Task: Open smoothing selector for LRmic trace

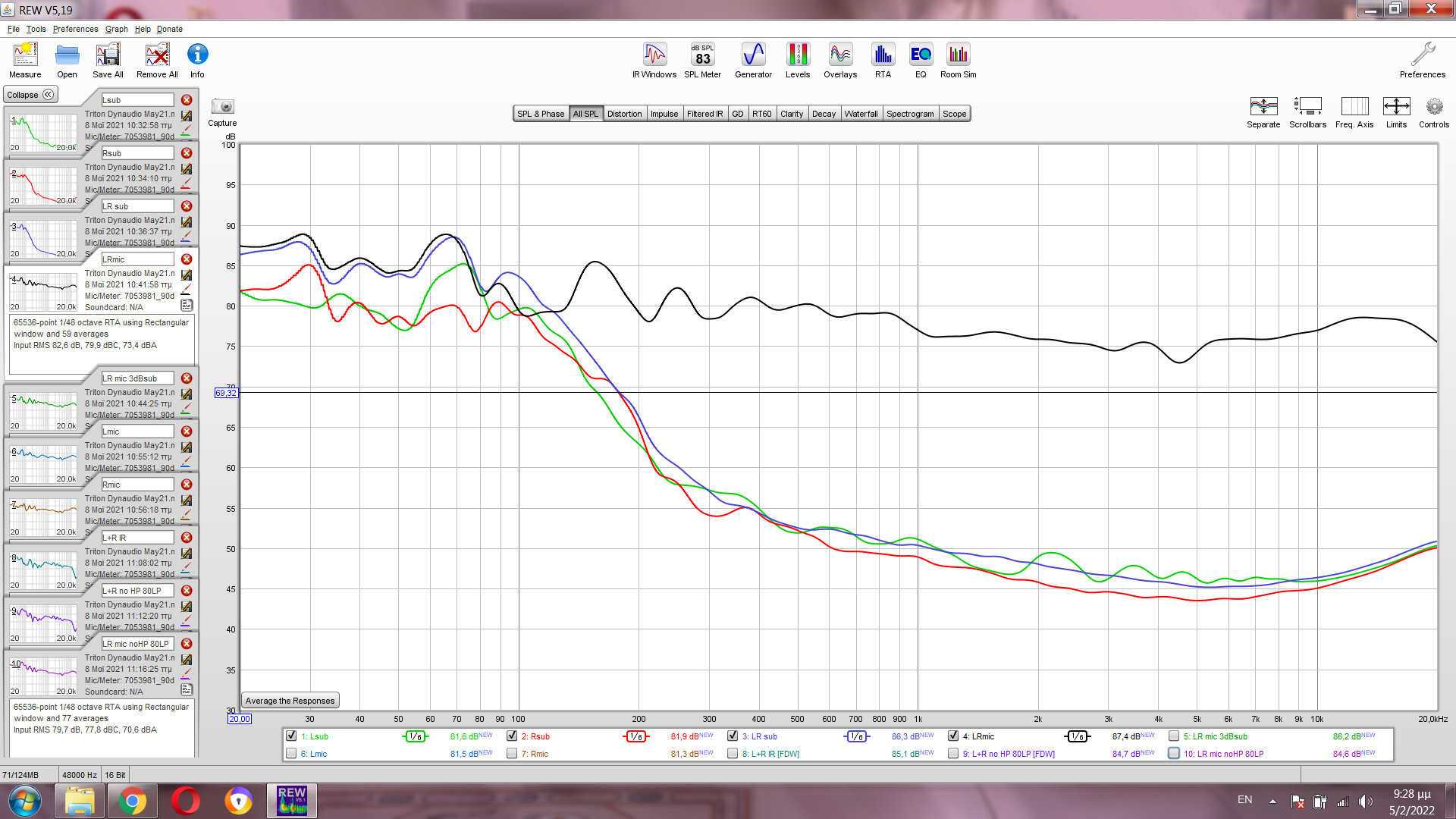Action: pos(1078,736)
